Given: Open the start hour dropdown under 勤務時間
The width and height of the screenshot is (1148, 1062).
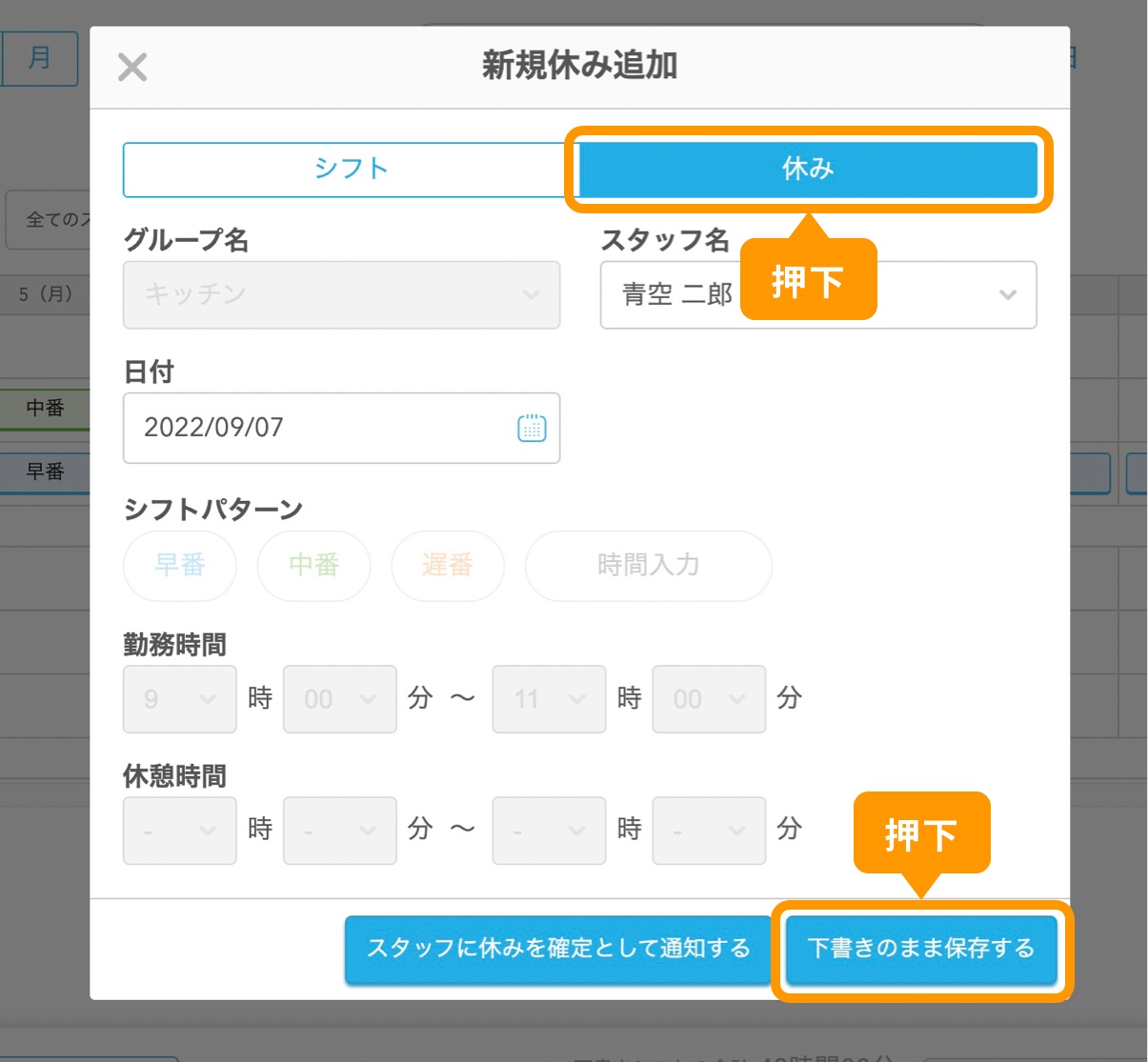Looking at the screenshot, I should coord(179,698).
